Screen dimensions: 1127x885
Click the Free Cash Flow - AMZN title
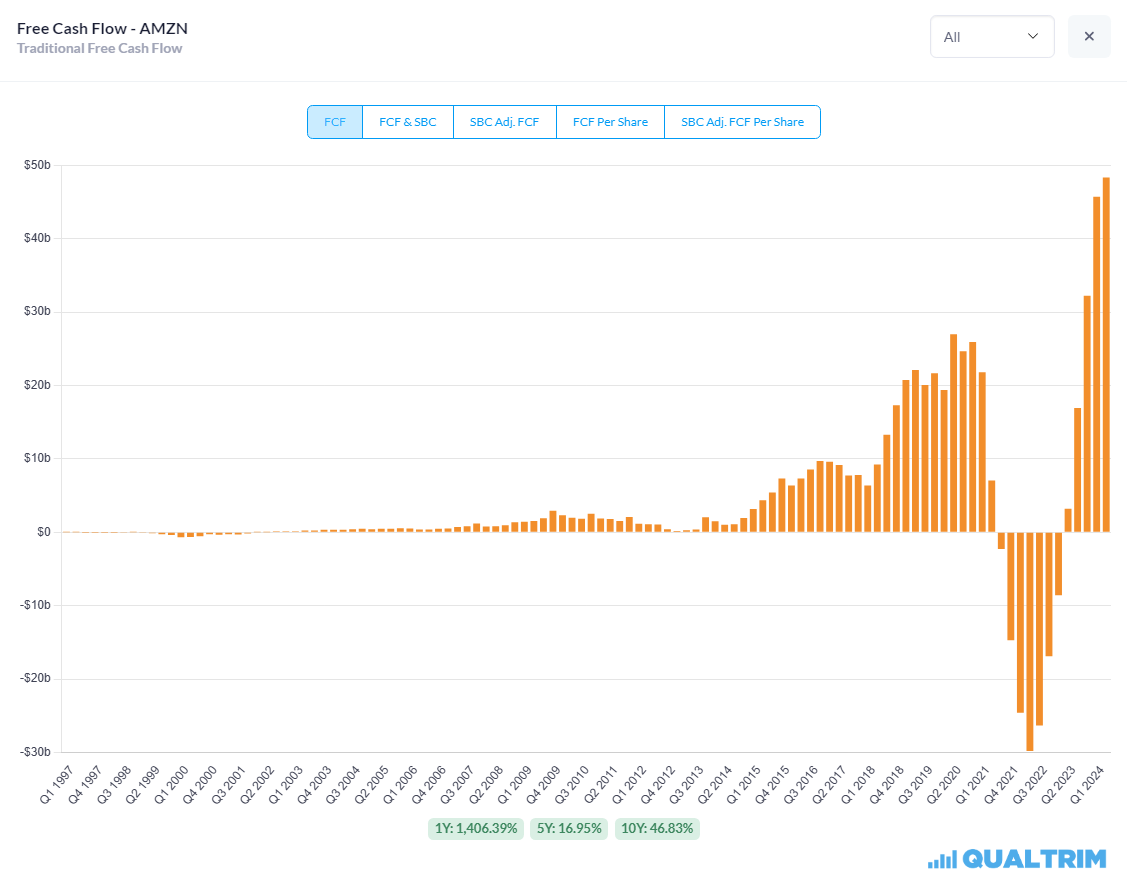coord(102,29)
